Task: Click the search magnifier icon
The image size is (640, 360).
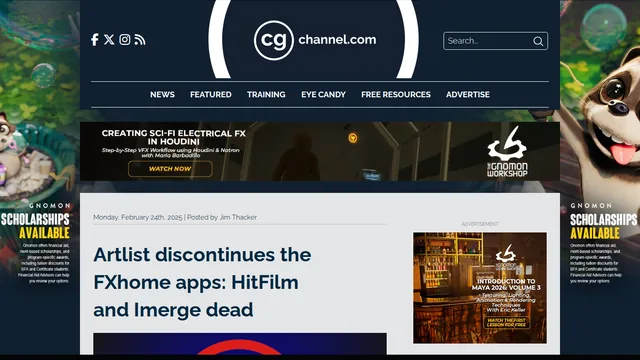Action: point(538,41)
